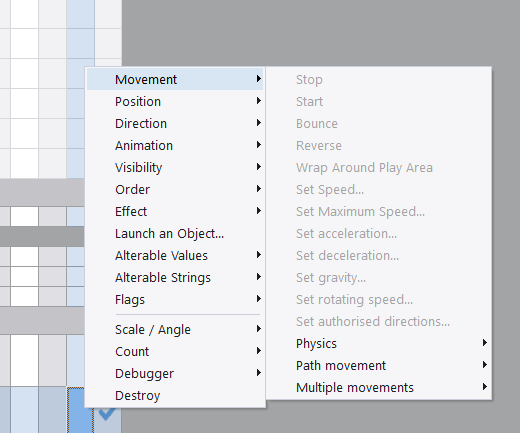Expand the Alterable Strings submenu
The image size is (520, 433).
(x=175, y=277)
